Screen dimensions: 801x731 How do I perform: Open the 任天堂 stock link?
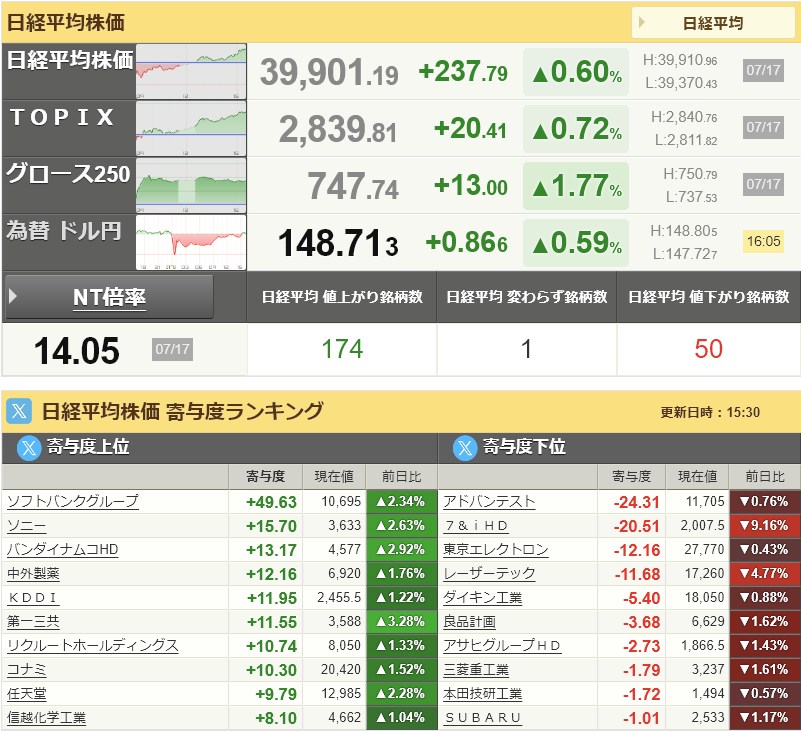(27, 693)
